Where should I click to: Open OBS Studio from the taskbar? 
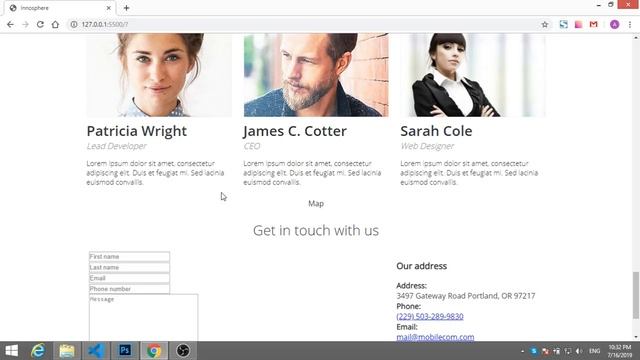[x=183, y=351]
